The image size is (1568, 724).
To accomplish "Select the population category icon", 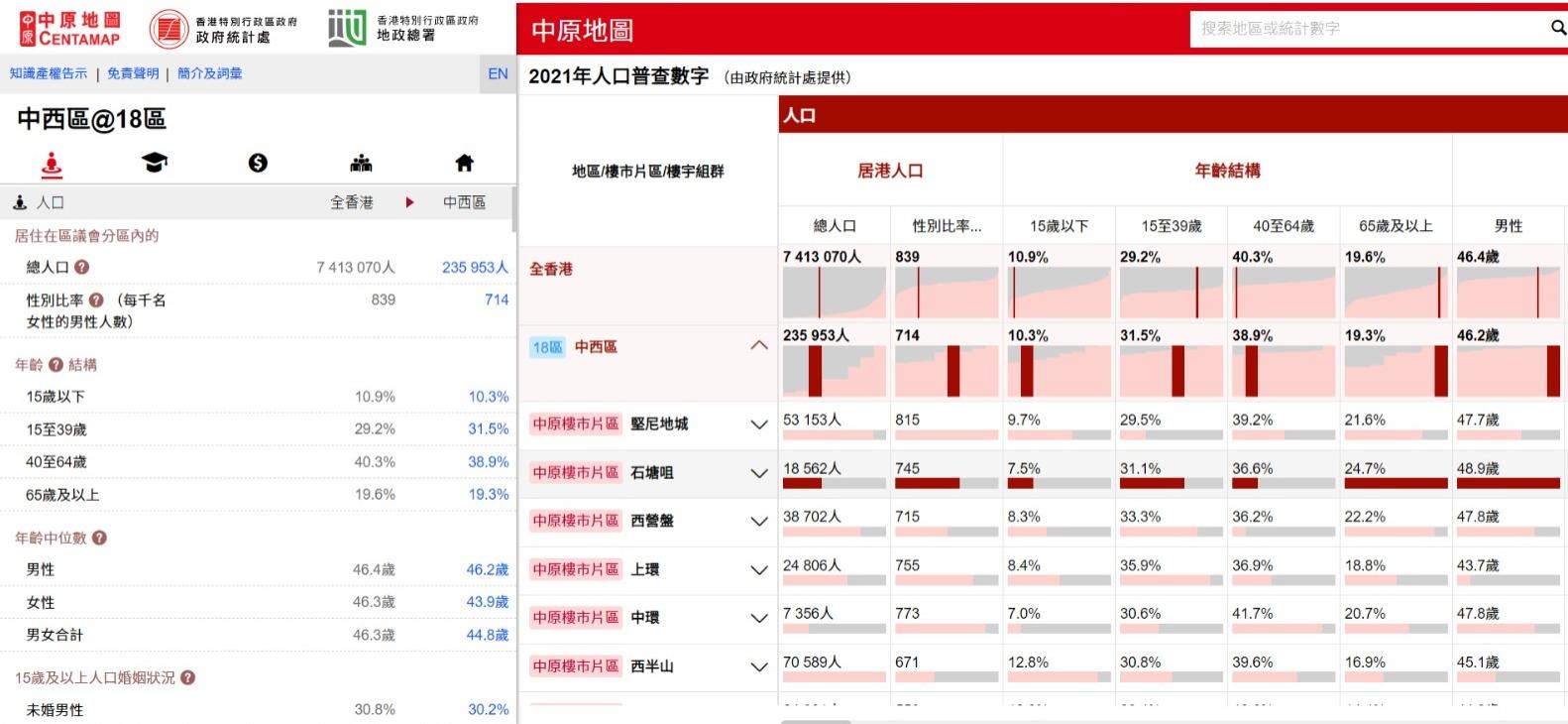I will point(52,164).
